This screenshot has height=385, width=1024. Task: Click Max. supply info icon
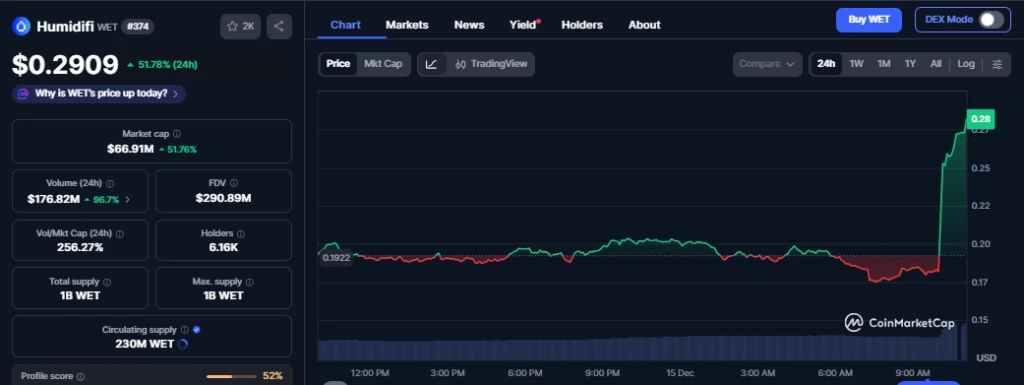tap(249, 283)
